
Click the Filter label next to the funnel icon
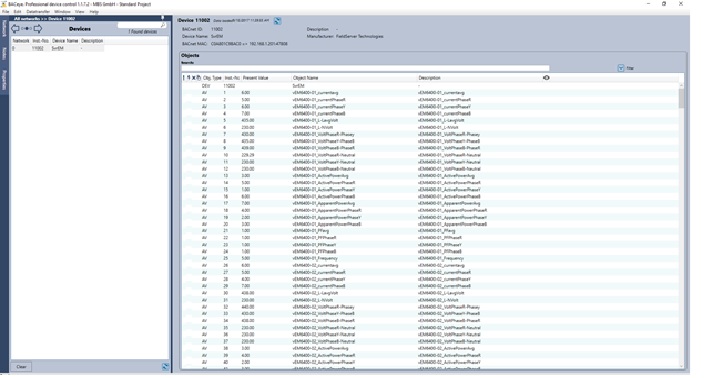[x=630, y=68]
